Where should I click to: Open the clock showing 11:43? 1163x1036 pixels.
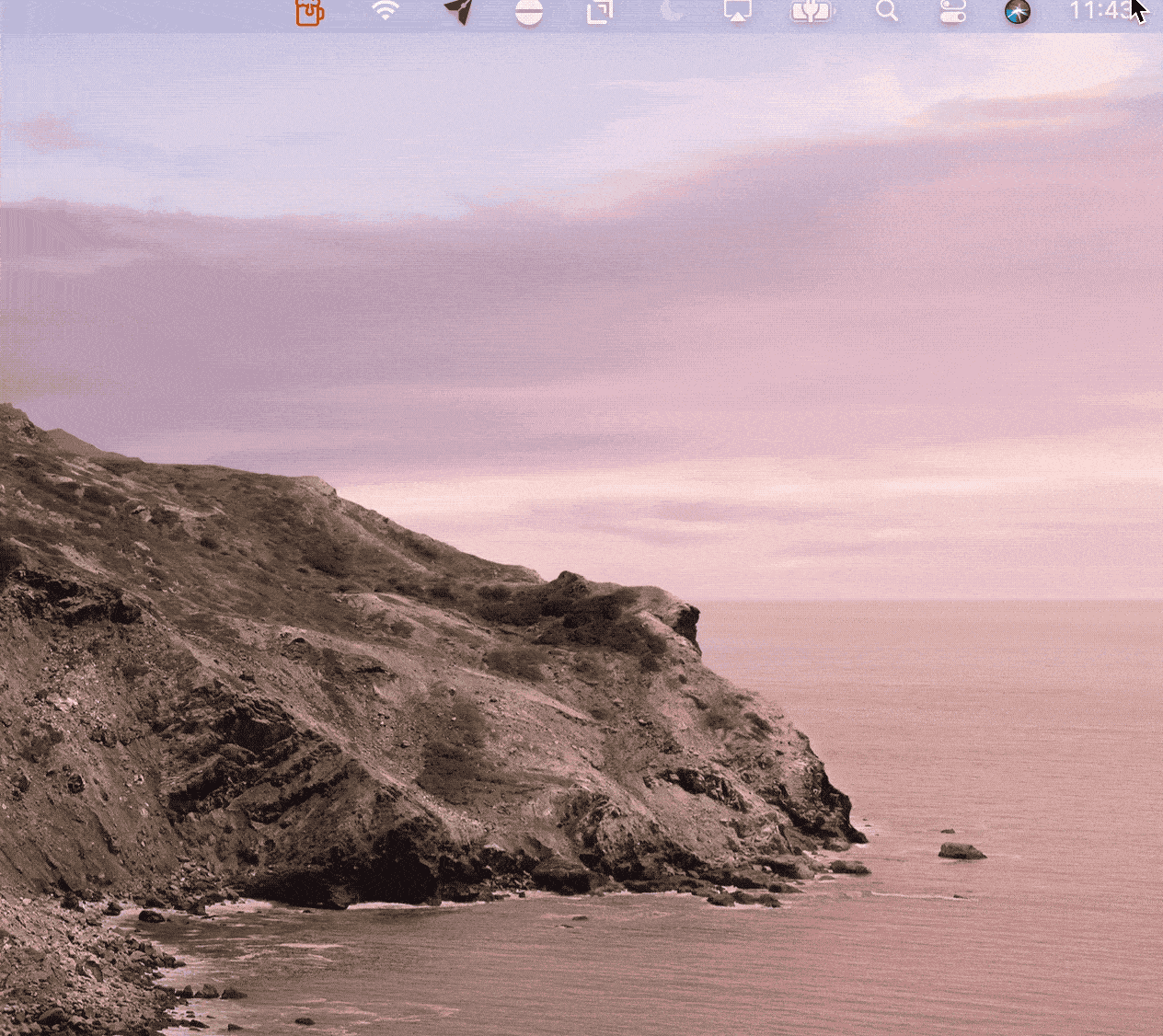[1101, 11]
